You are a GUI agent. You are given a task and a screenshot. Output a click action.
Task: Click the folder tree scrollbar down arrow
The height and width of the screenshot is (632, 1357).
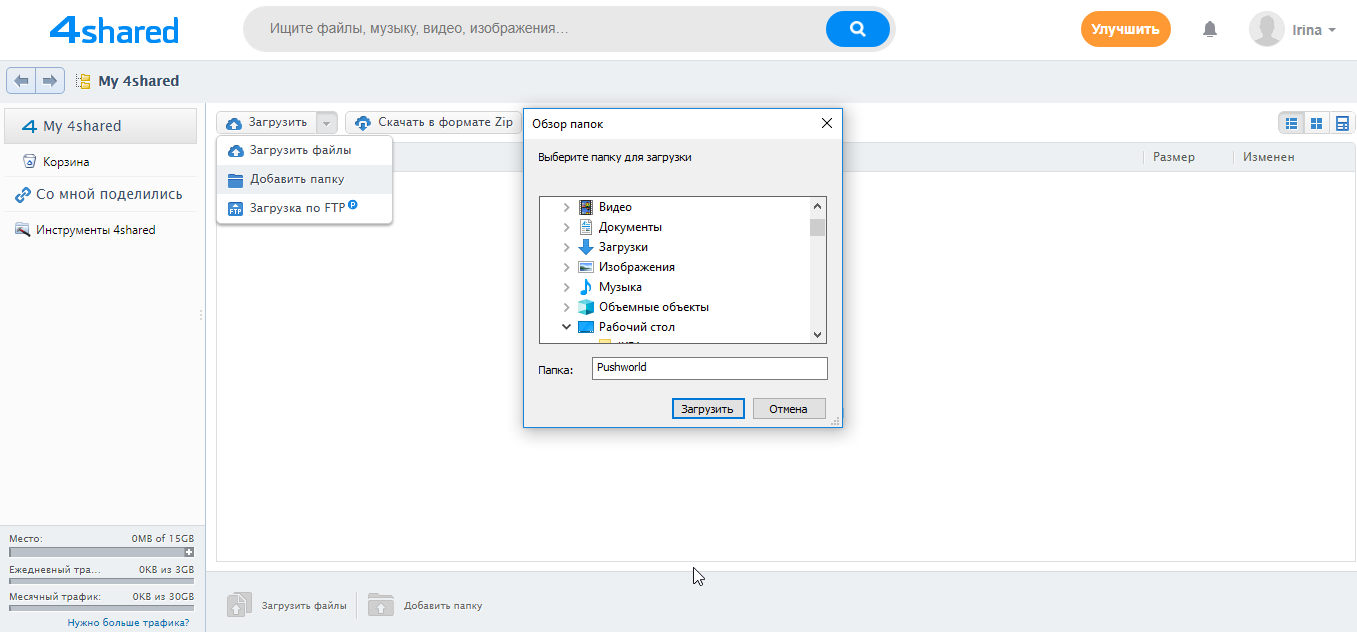818,335
